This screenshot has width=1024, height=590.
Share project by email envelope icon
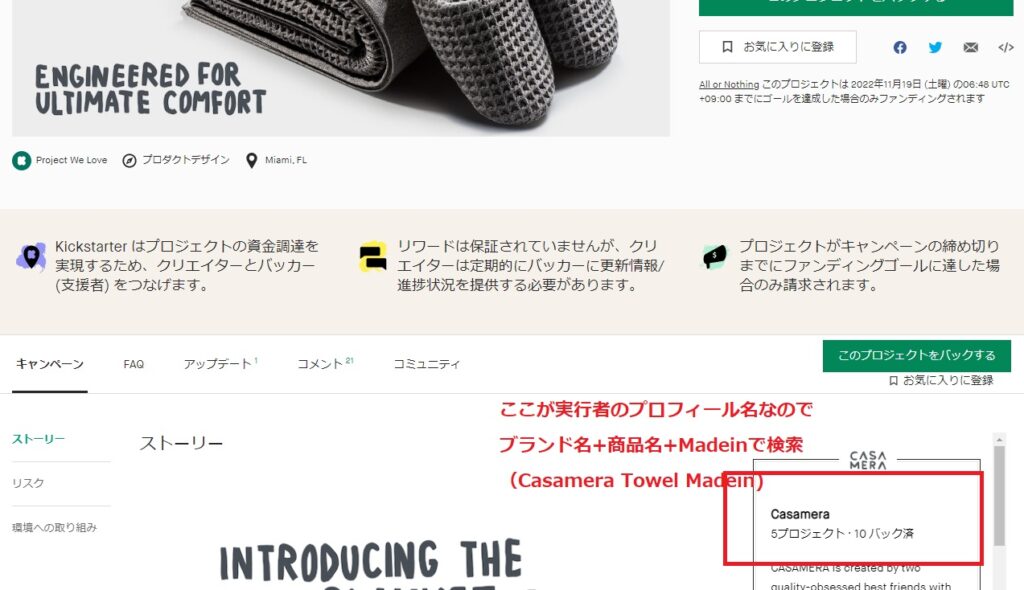(970, 47)
